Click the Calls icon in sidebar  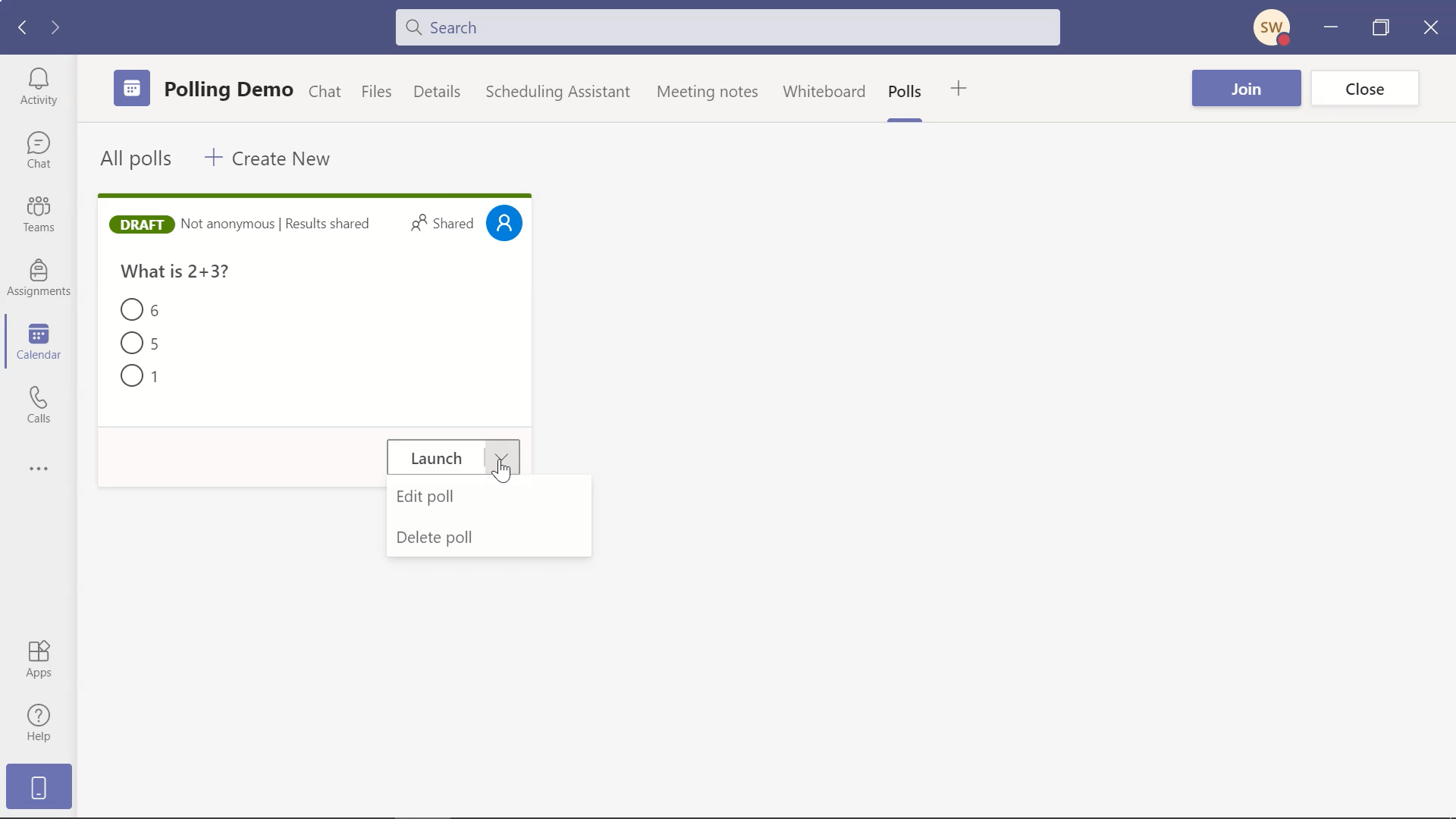(x=38, y=405)
